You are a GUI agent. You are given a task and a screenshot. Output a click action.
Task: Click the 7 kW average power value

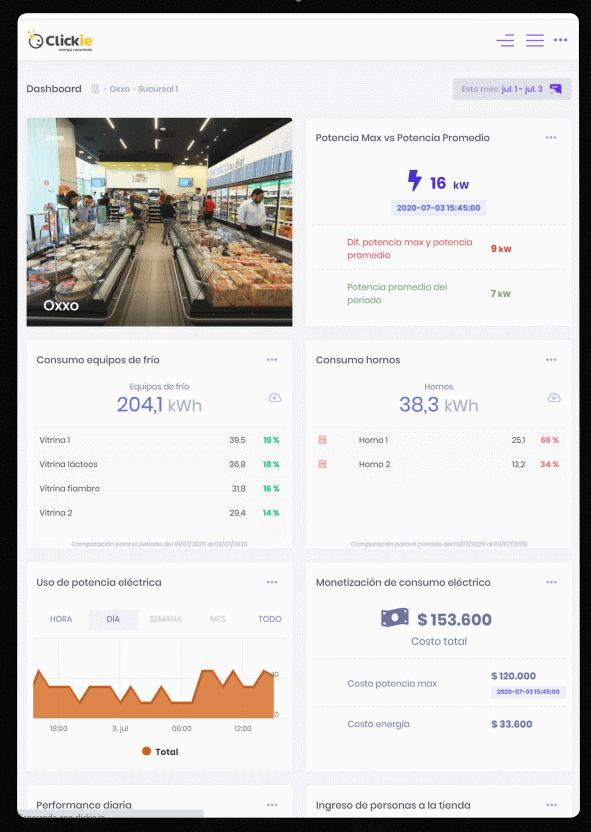coord(500,293)
